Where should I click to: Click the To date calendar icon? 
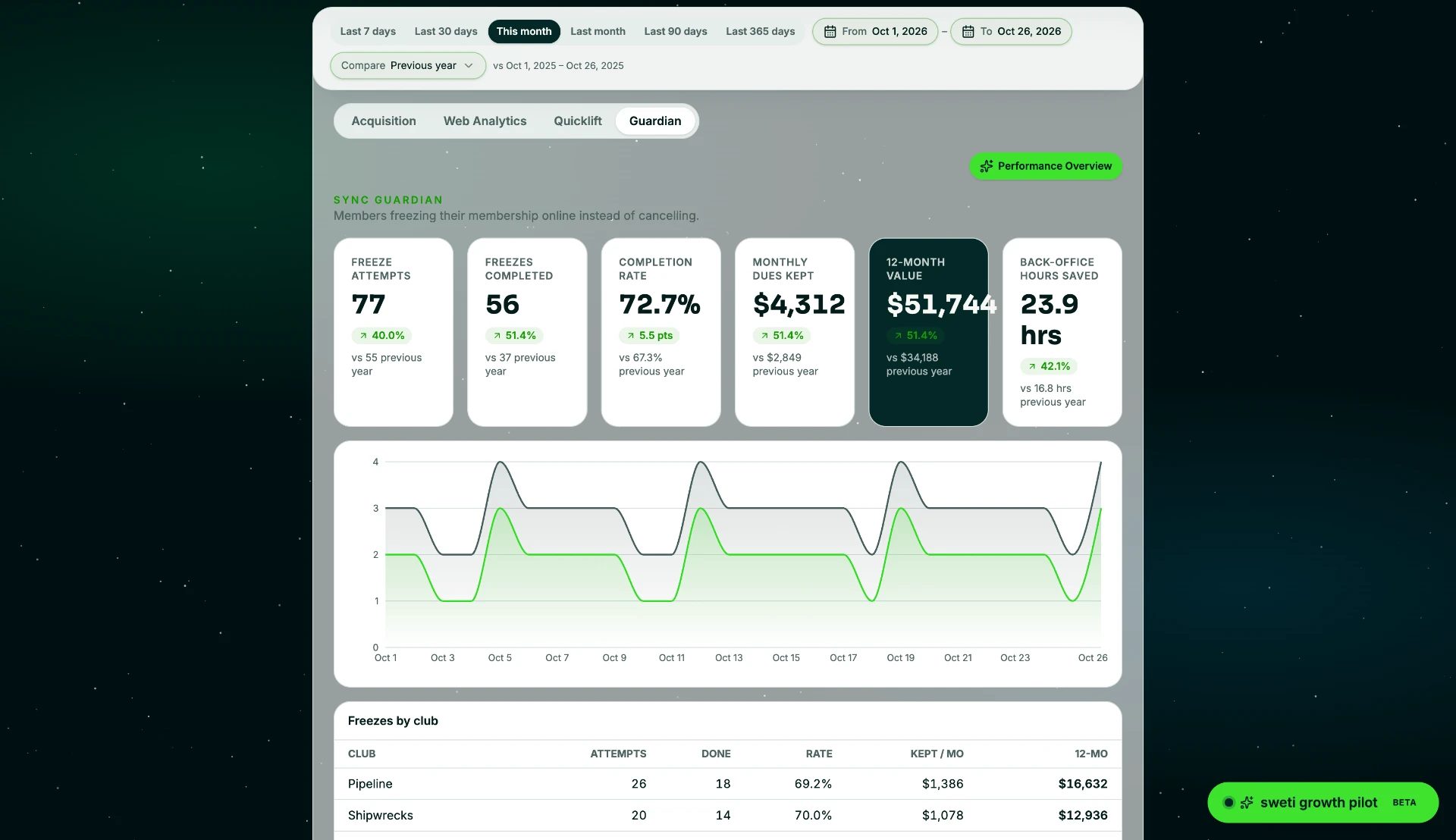click(968, 32)
